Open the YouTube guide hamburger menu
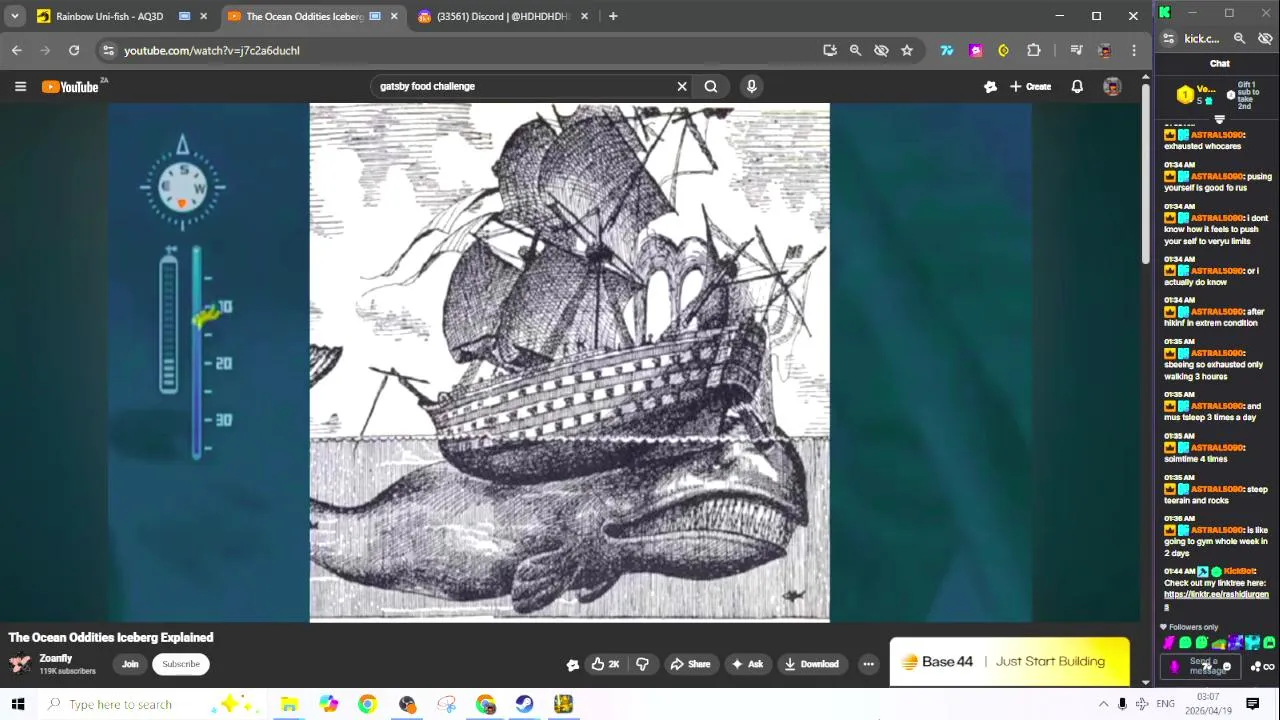The image size is (1280, 720). (20, 87)
